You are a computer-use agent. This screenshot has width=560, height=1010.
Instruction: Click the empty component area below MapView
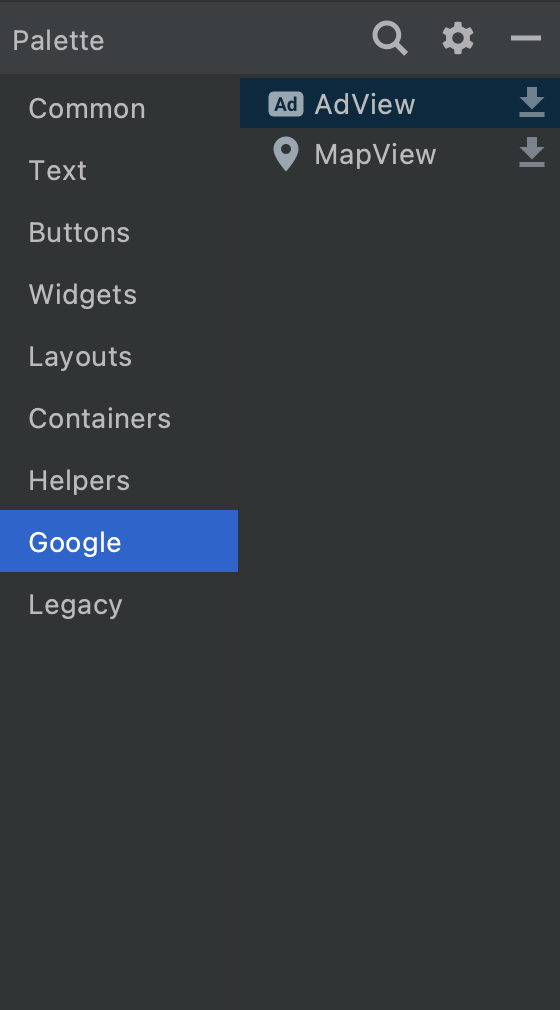coord(400,580)
